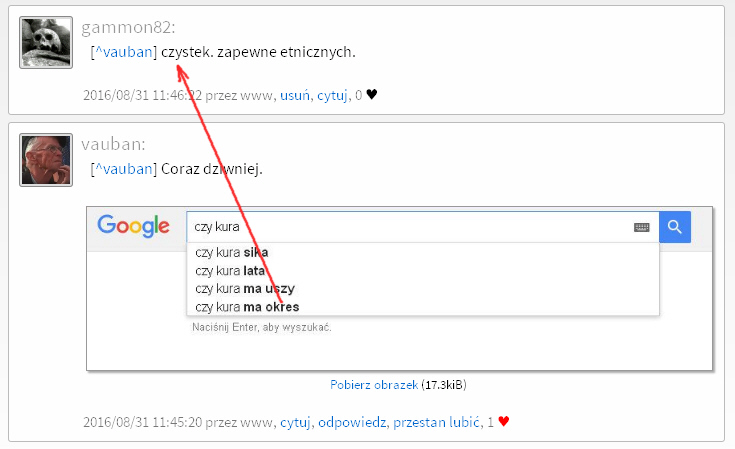Open gammon82's skull avatar
Screen dimensions: 735x449
(46, 42)
